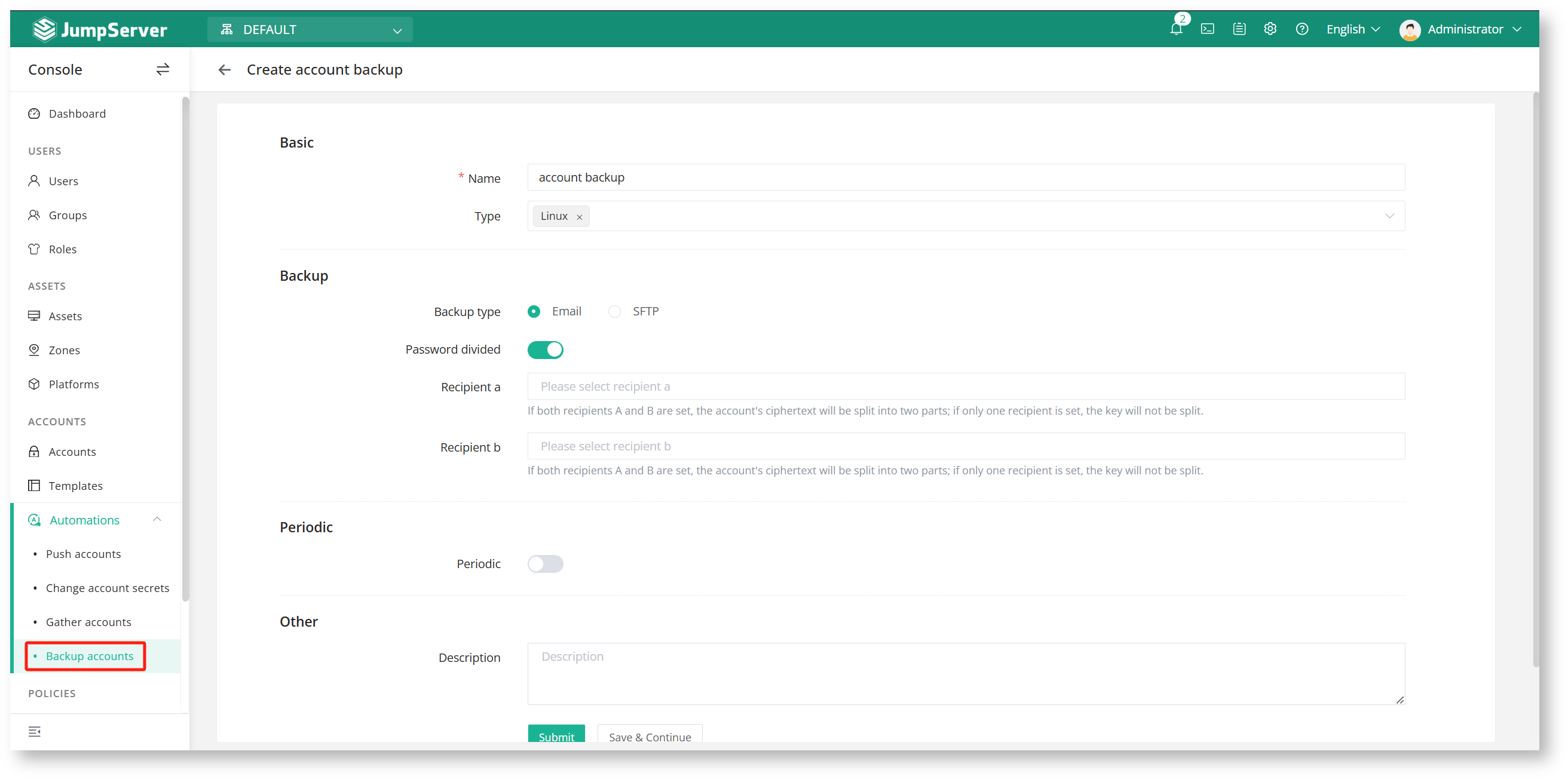This screenshot has height=779, width=1568.
Task: Click the organization tree icon beside DEFAULT
Action: [227, 29]
